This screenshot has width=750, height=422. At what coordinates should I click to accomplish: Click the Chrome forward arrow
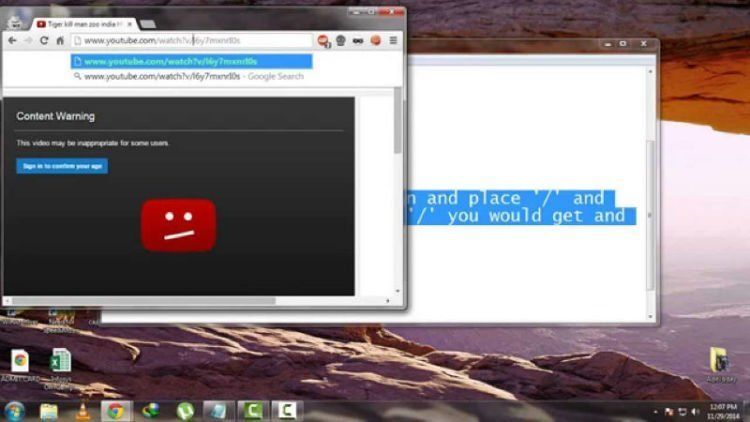[28, 41]
